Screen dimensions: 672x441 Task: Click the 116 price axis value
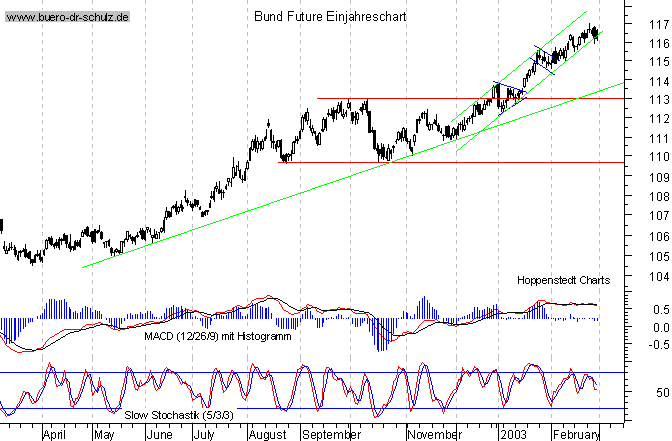pyautogui.click(x=659, y=43)
